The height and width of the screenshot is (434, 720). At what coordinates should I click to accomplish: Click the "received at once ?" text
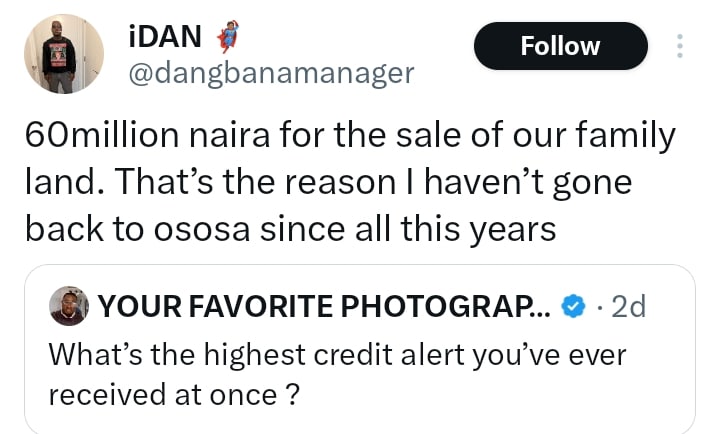click(x=174, y=395)
